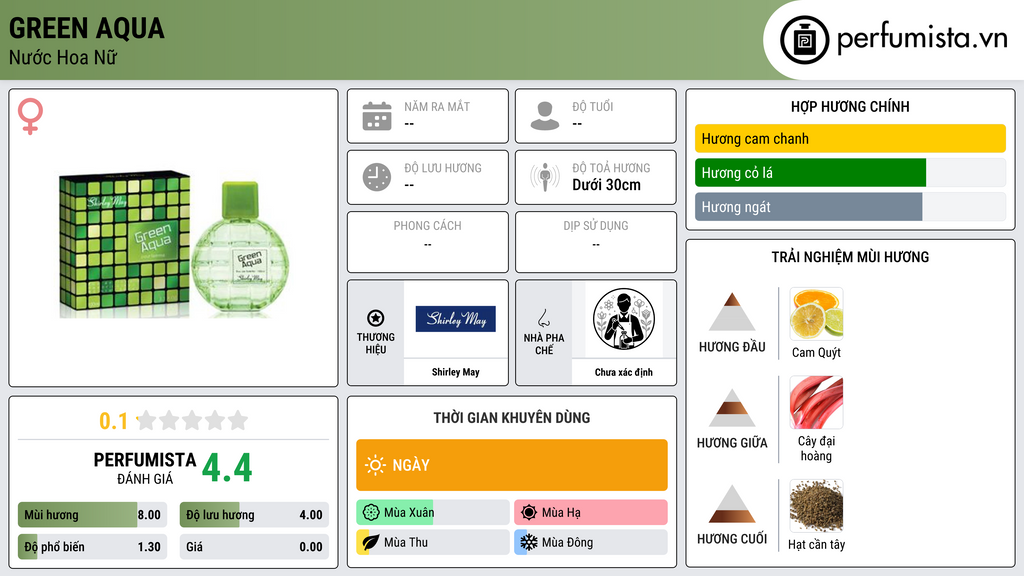The width and height of the screenshot is (1024, 576).
Task: Click the Thời gian khuyên dùng heading
Action: (512, 418)
